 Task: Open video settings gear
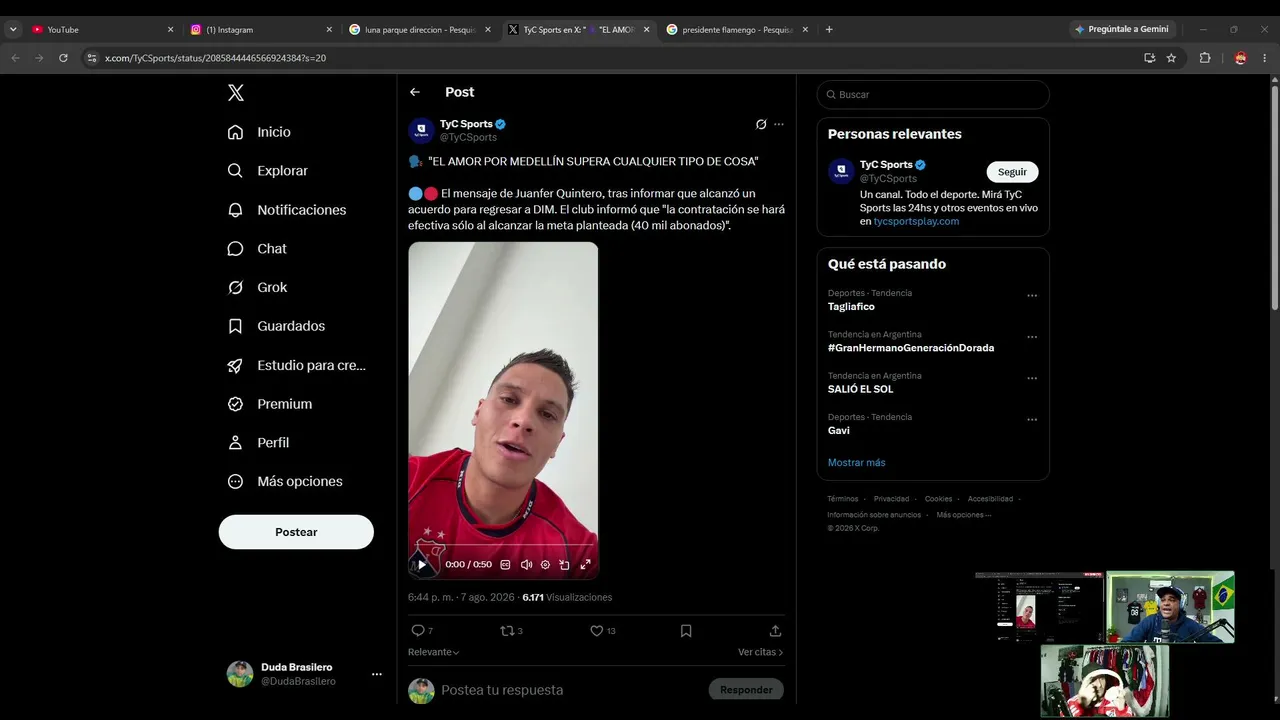545,564
